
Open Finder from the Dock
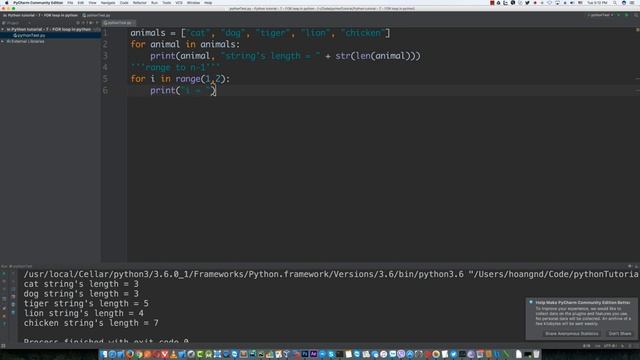tap(104, 354)
